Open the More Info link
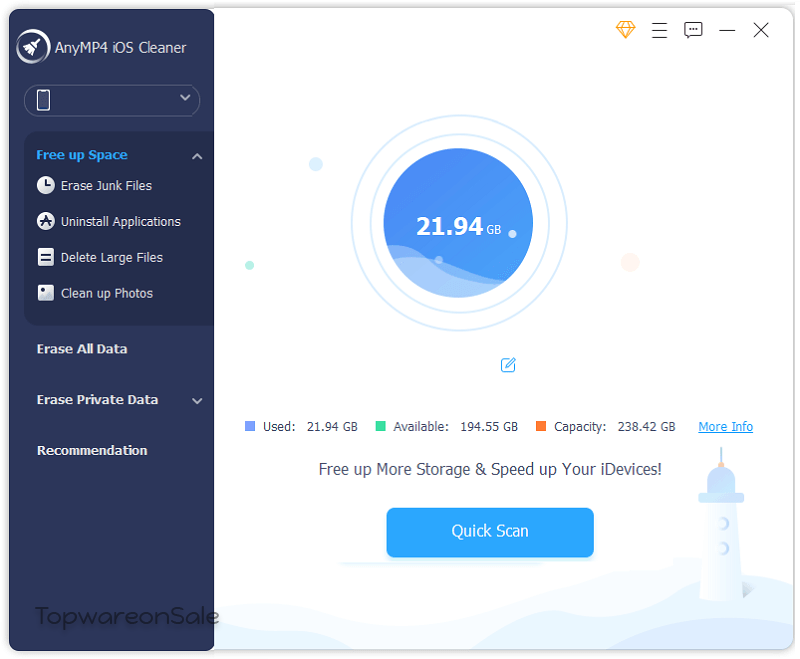Screen dimensions: 800x659 coord(726,426)
